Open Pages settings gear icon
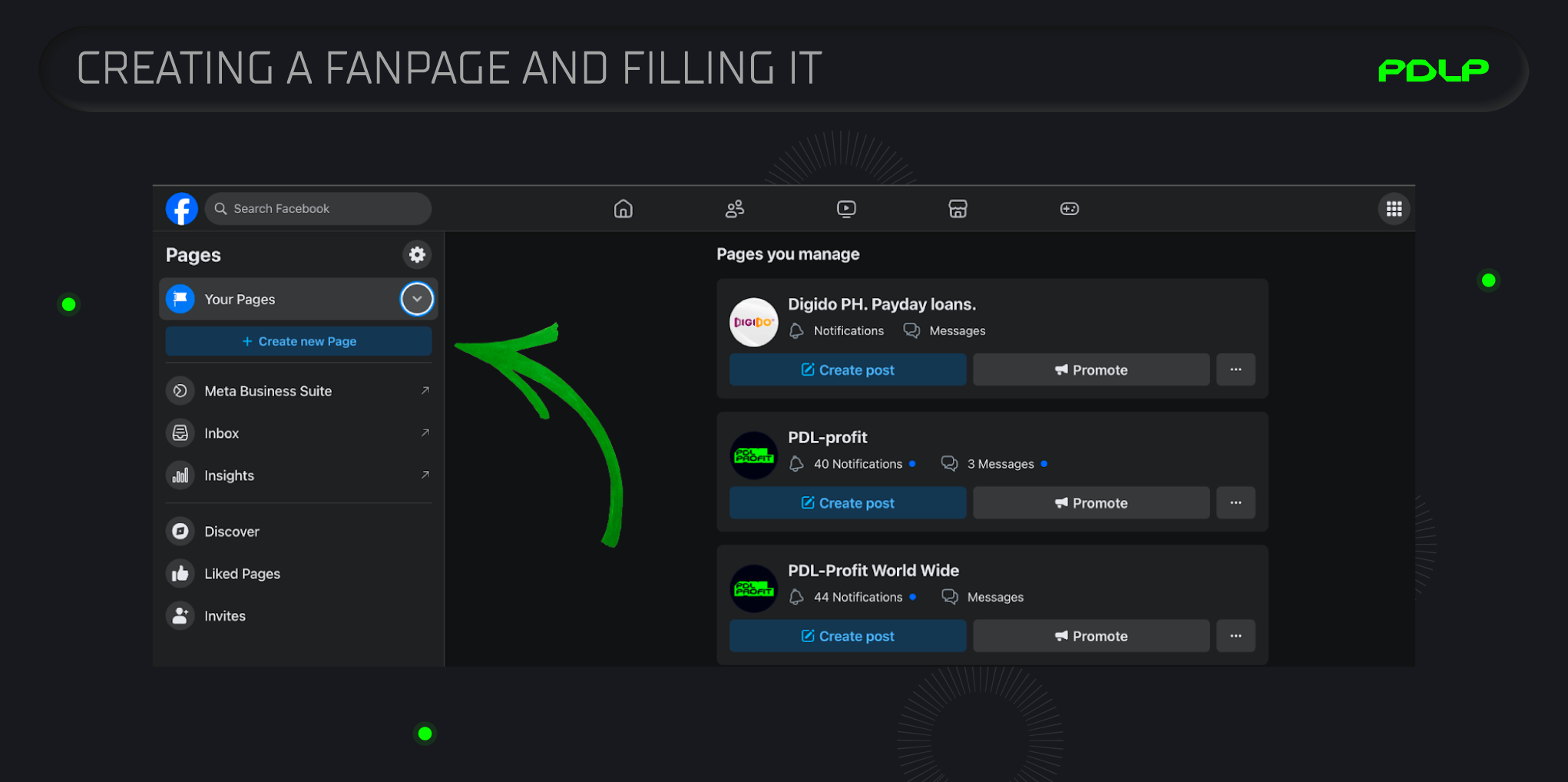 pos(417,255)
